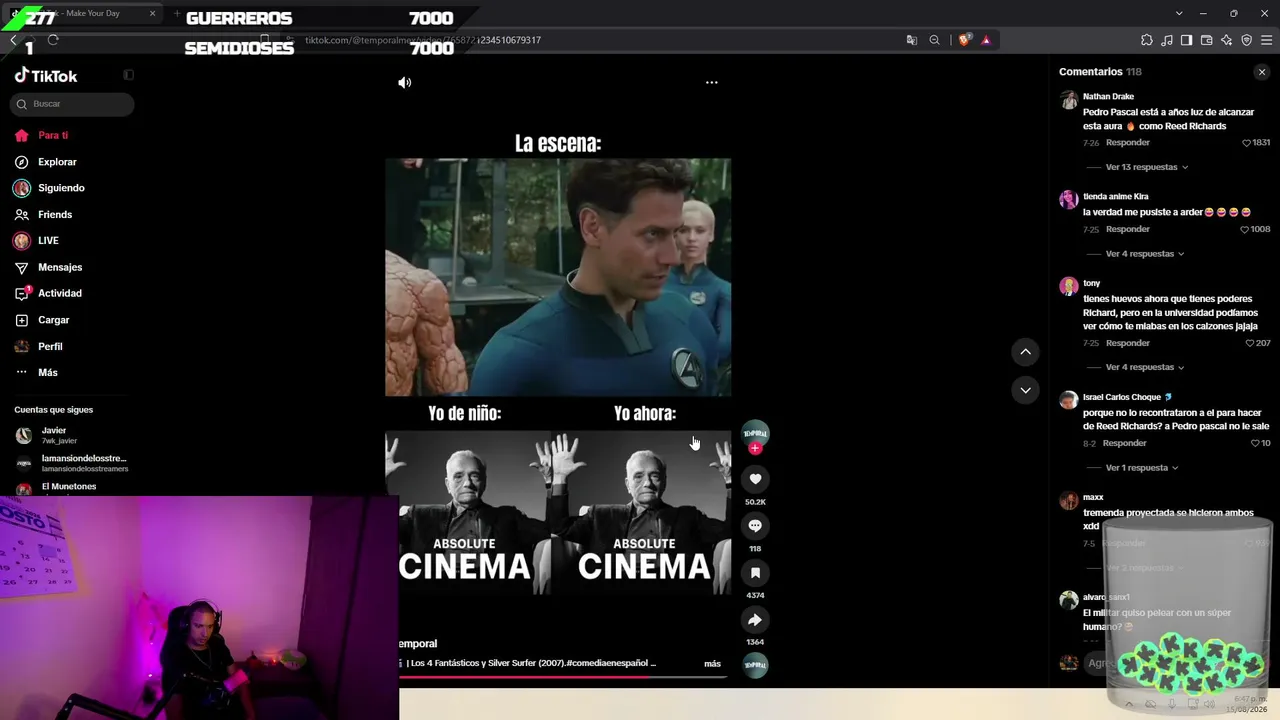Open the temporal creator name link

[x=418, y=643]
